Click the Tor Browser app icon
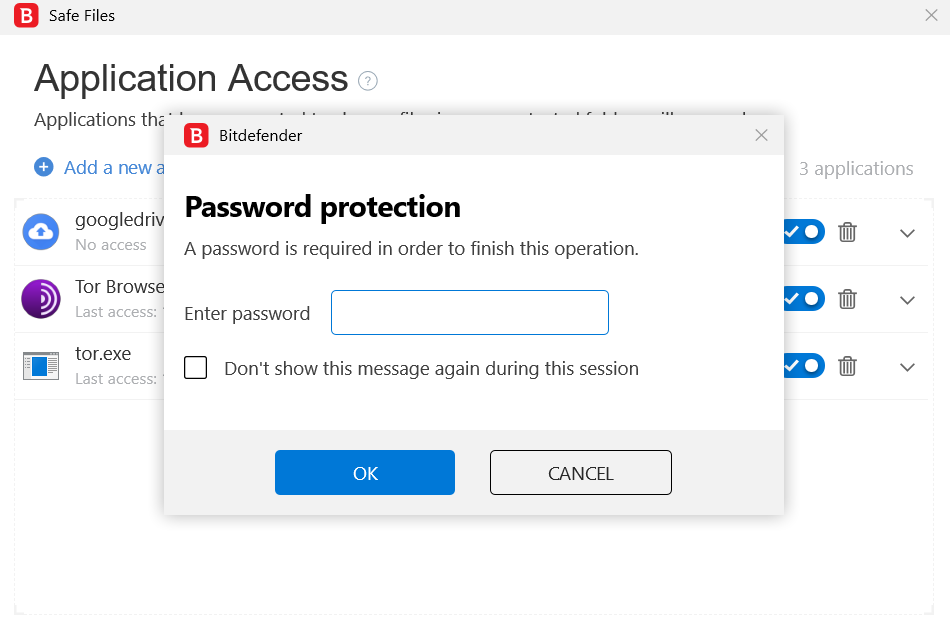This screenshot has height=630, width=950. click(x=41, y=298)
